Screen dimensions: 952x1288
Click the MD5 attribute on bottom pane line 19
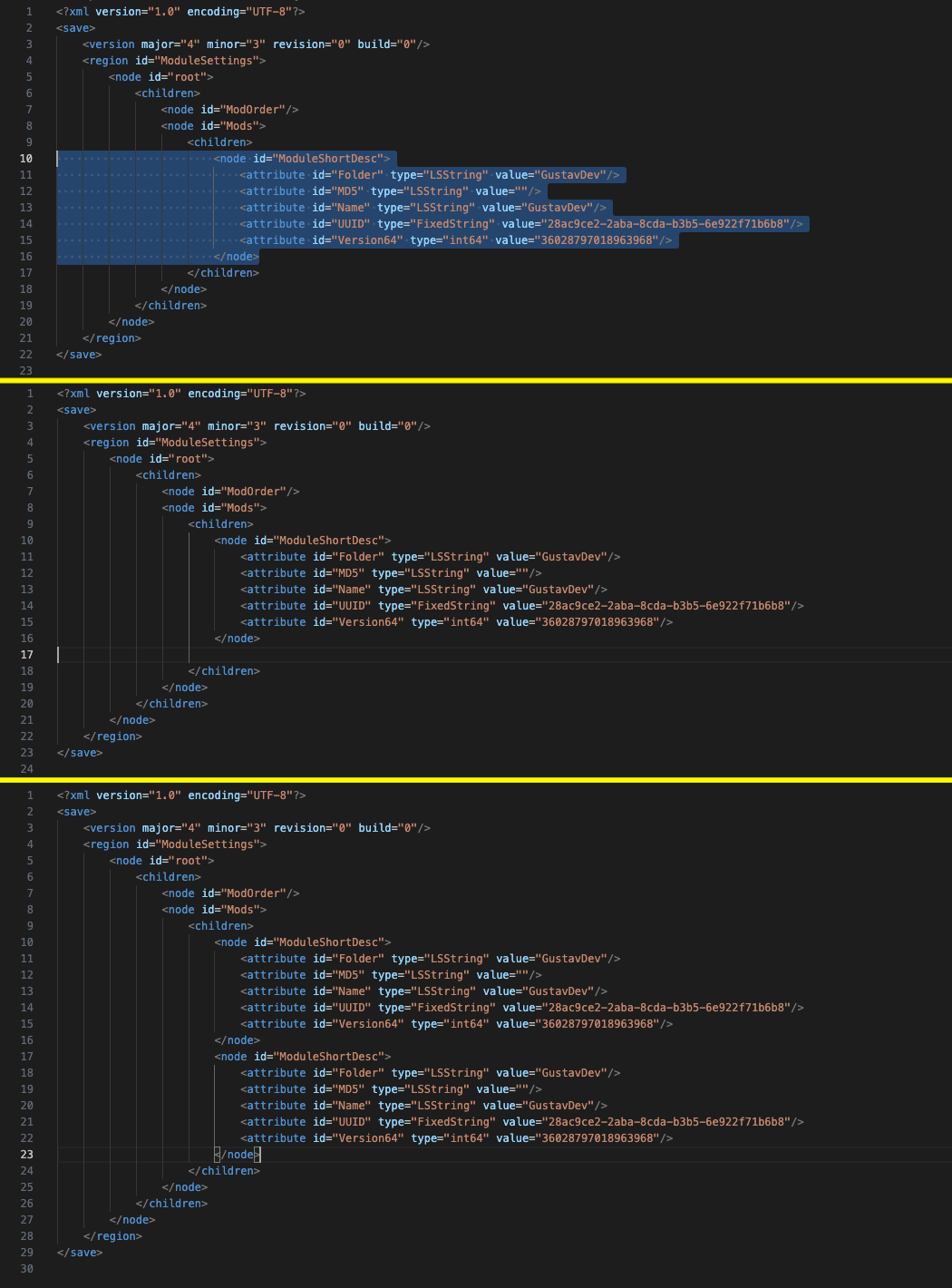coord(392,1089)
